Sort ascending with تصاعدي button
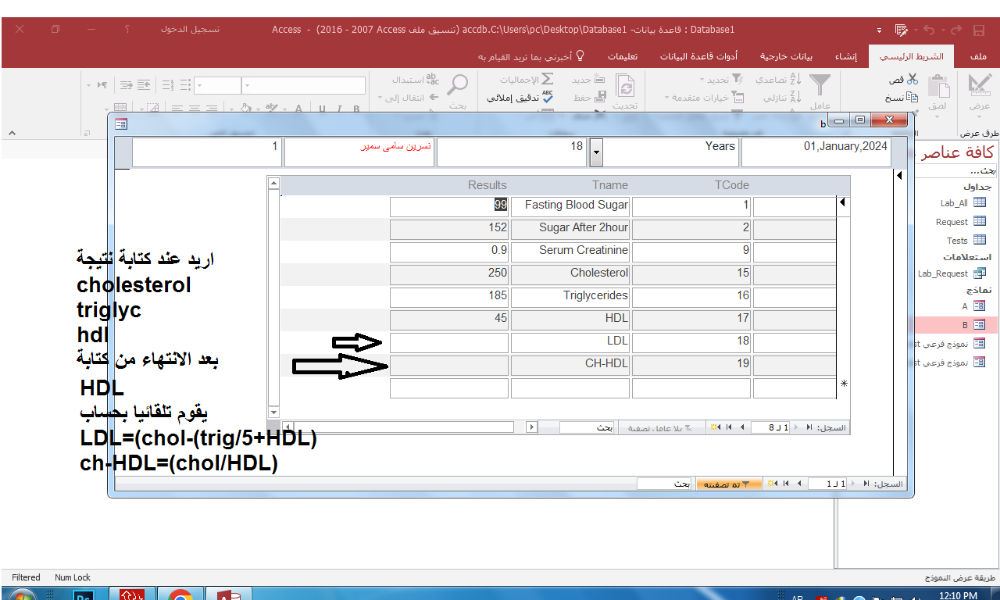Screen dimensions: 1000x600 tap(778, 79)
